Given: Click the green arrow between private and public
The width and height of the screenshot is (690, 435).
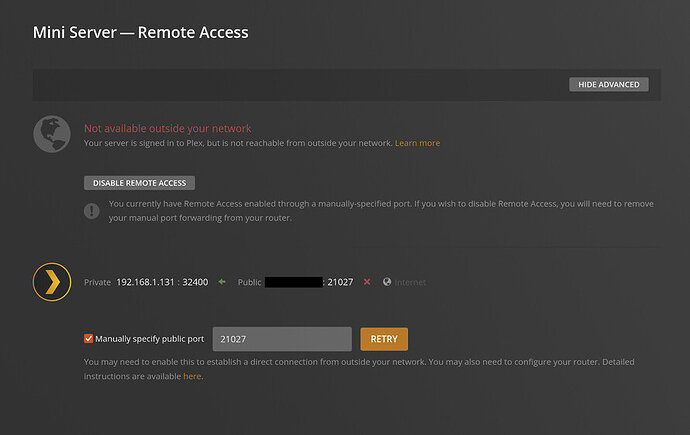Looking at the screenshot, I should click(222, 282).
